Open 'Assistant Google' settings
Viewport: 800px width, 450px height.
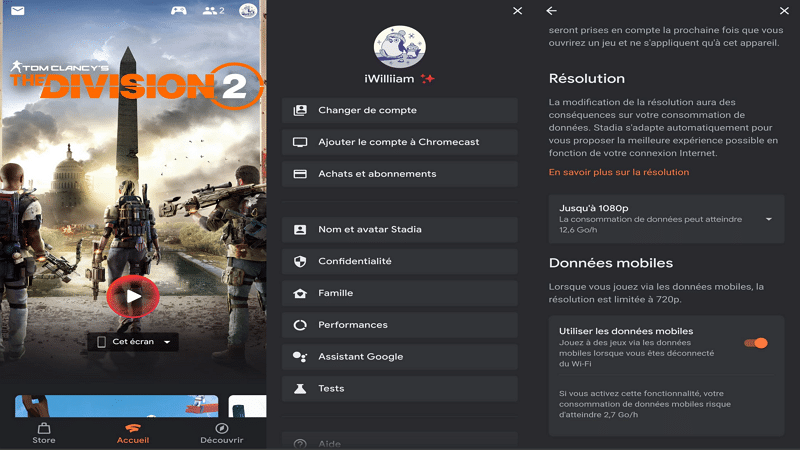click(399, 357)
